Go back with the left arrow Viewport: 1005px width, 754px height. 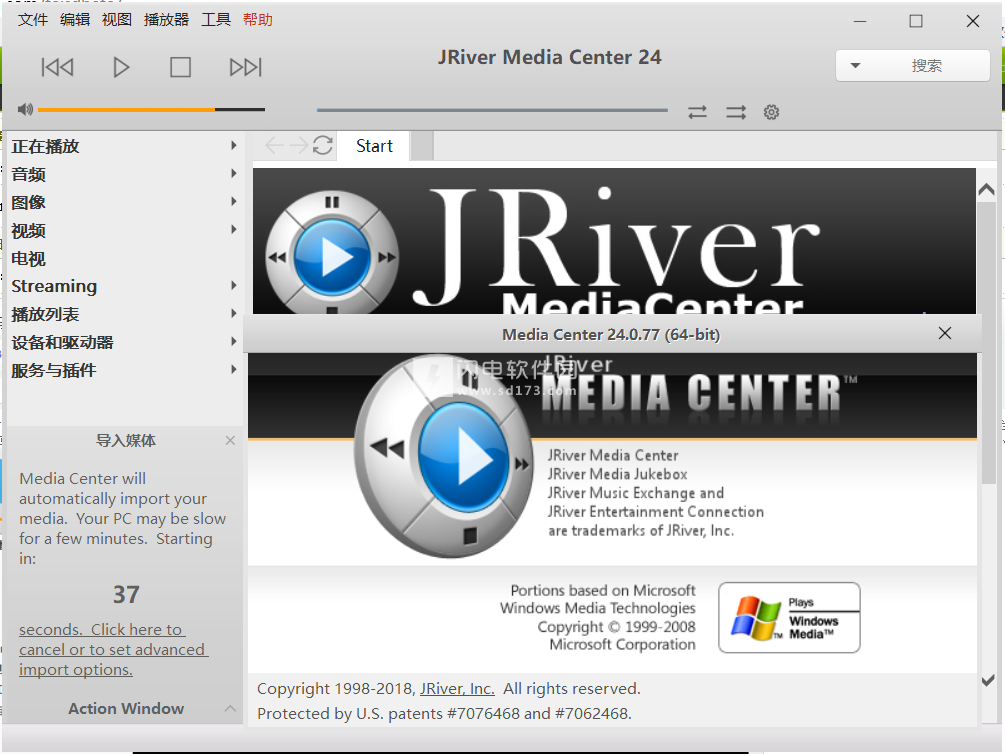[x=274, y=146]
